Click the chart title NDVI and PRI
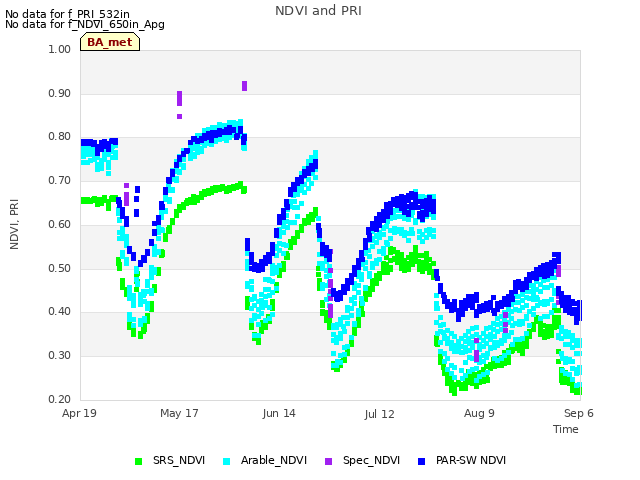The image size is (640, 480). coord(318,11)
